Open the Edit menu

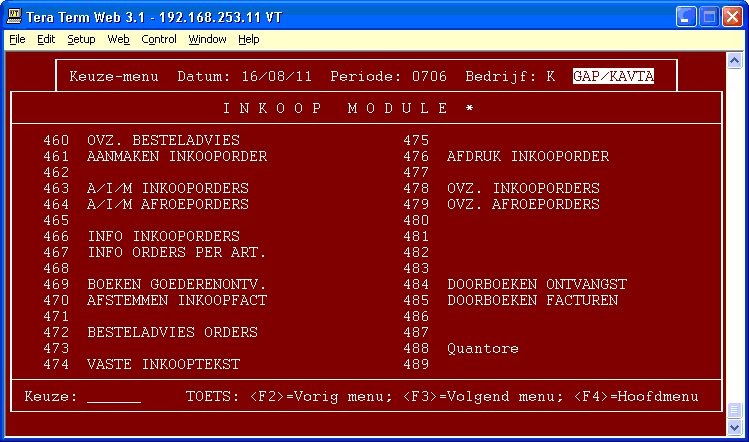tap(46, 39)
